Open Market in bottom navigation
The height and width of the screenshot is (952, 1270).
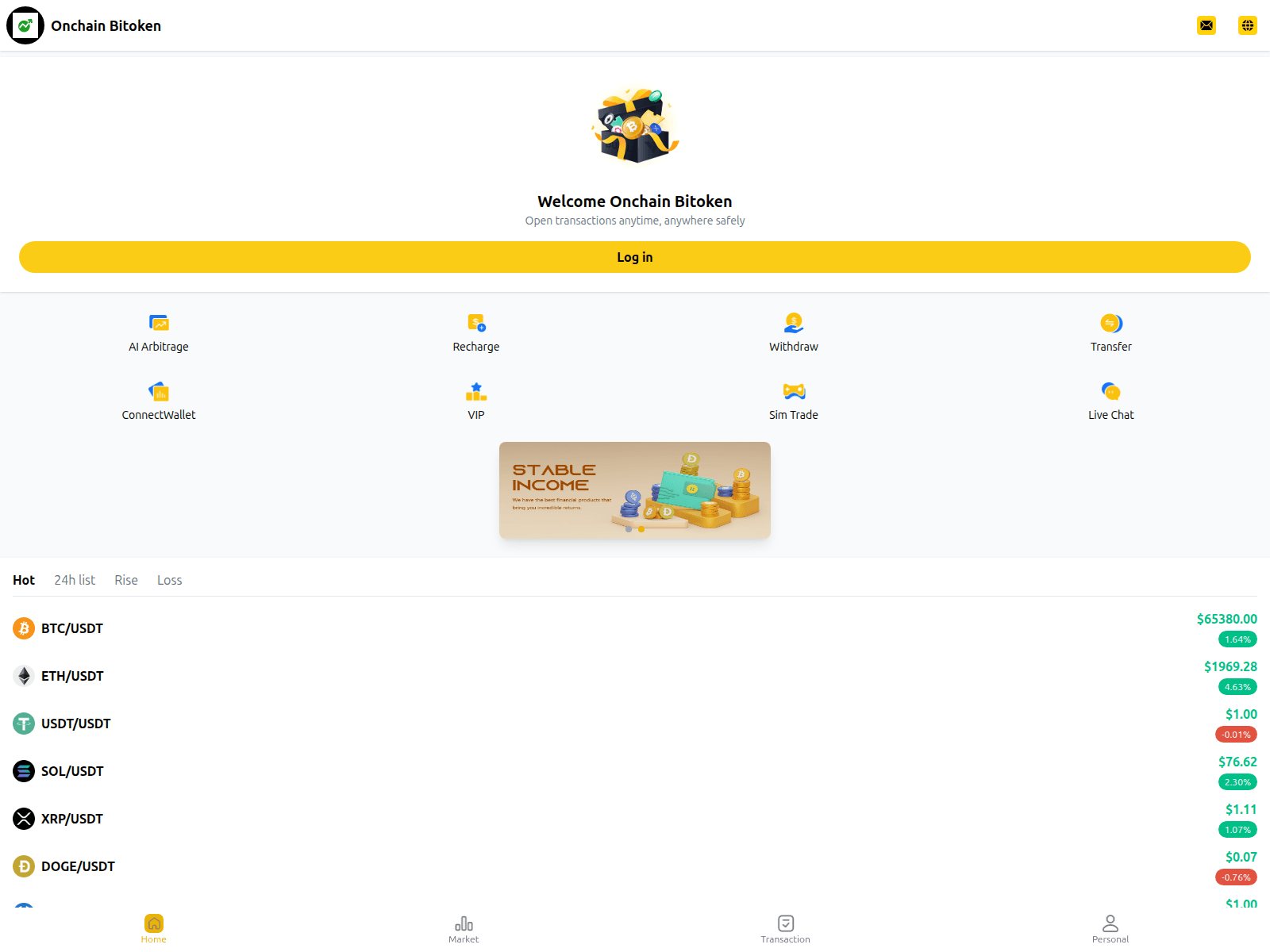464,928
